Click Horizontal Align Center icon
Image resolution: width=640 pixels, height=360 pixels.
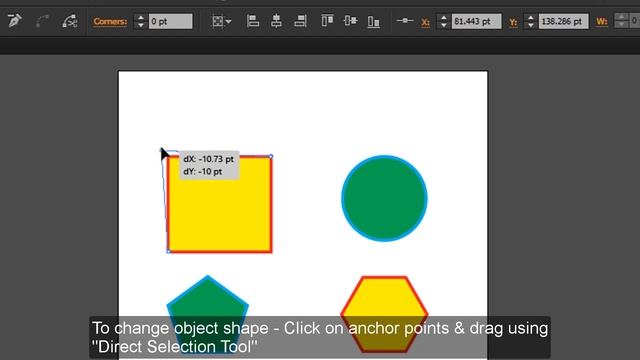(276, 21)
